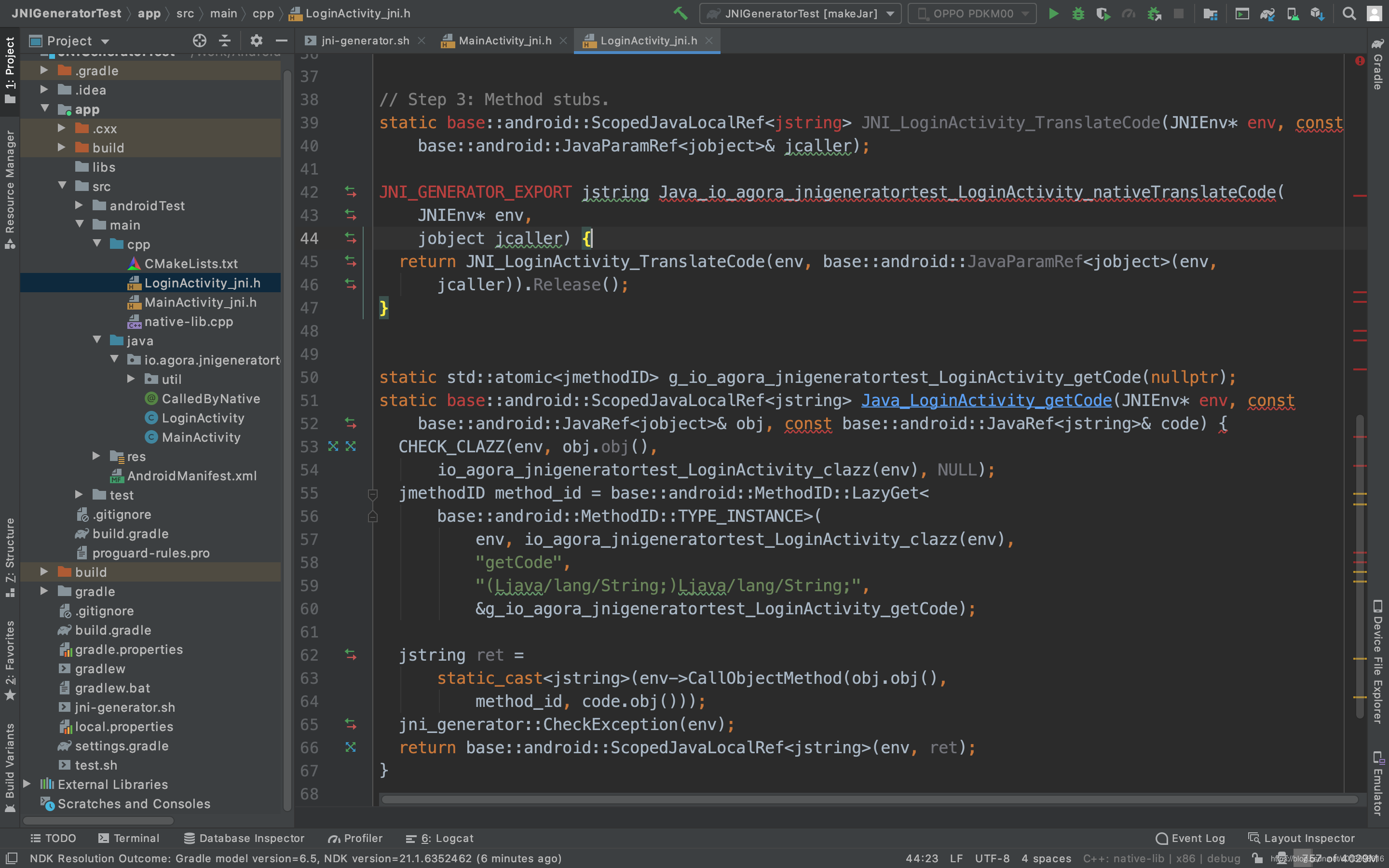Click the Debug bug icon
This screenshot has width=1389, height=868.
coord(1078,13)
